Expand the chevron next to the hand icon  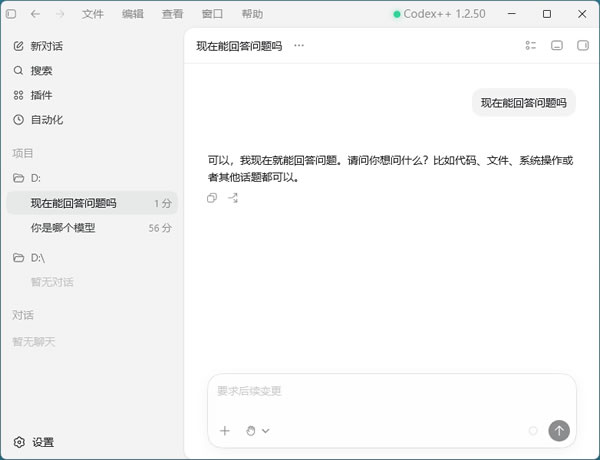[266, 431]
